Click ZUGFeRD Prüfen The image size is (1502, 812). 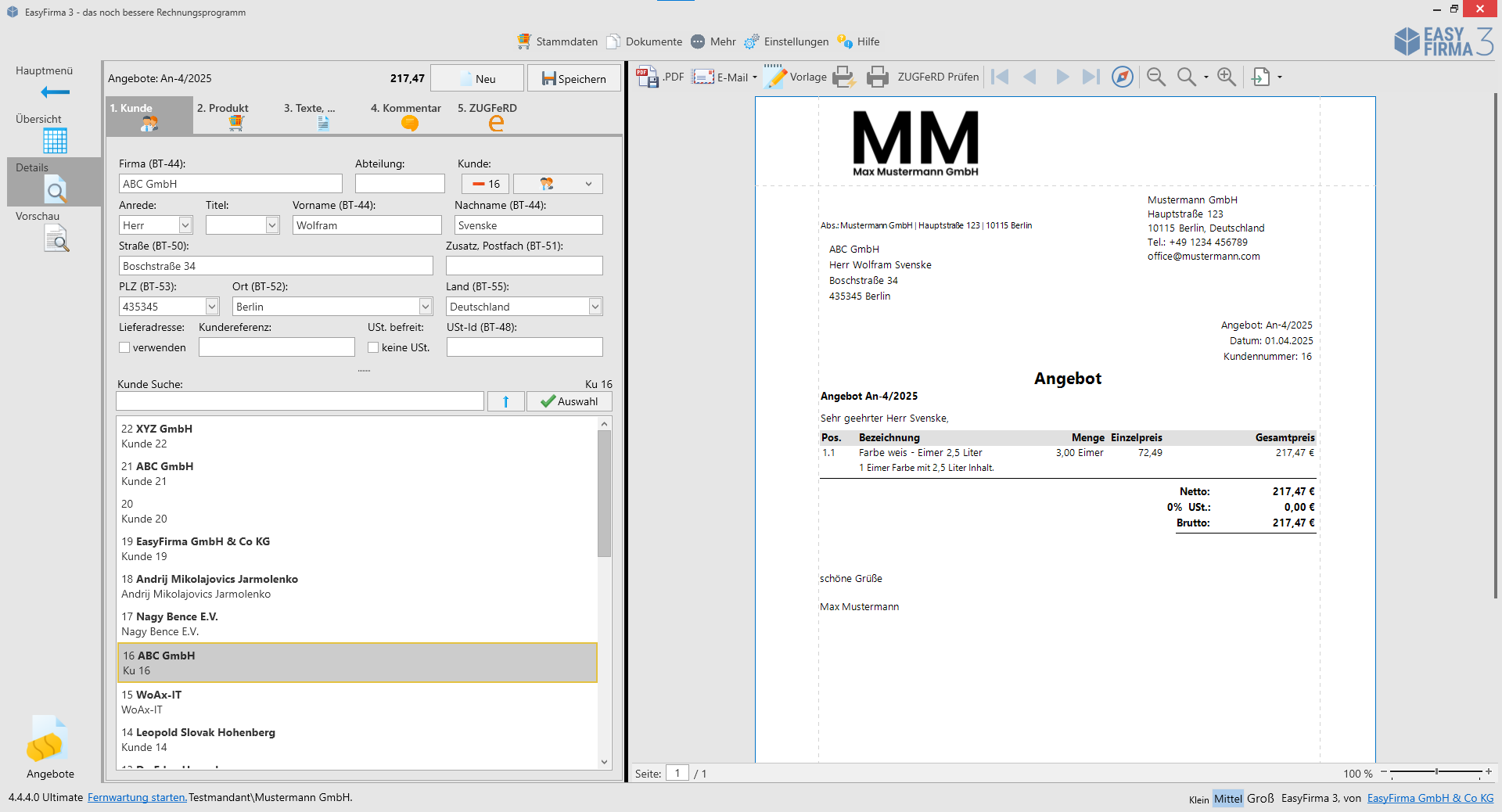(x=938, y=77)
